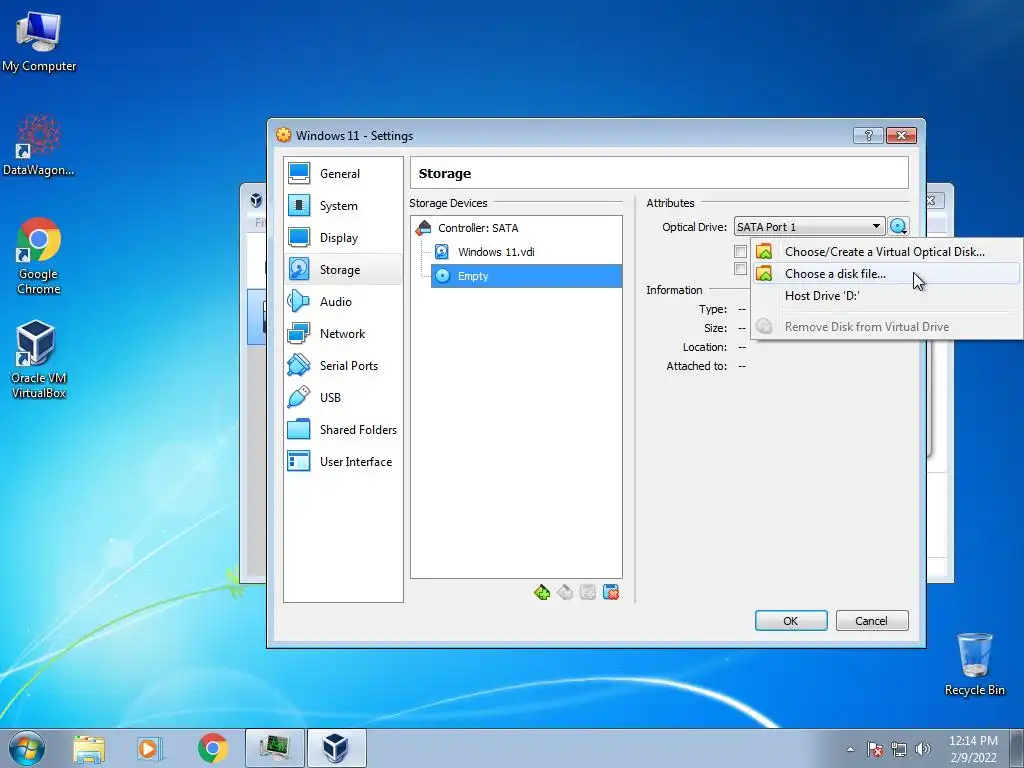The width and height of the screenshot is (1024, 768).
Task: Open the Recycle Bin
Action: [975, 664]
